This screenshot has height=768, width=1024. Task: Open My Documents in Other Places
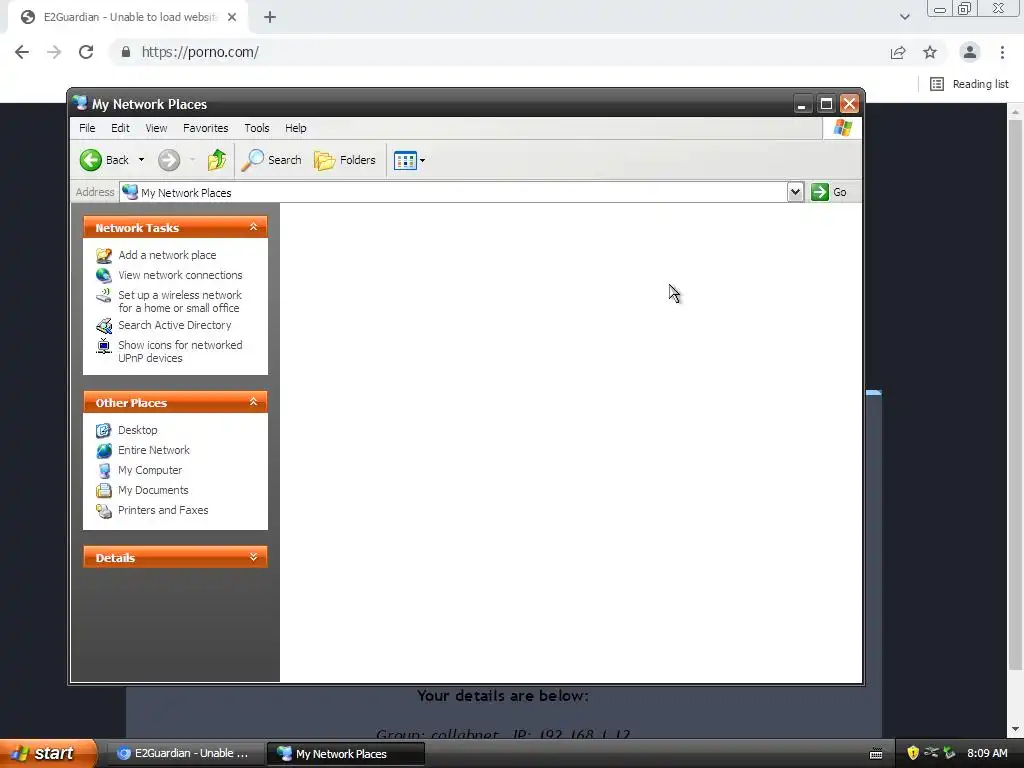tap(153, 490)
